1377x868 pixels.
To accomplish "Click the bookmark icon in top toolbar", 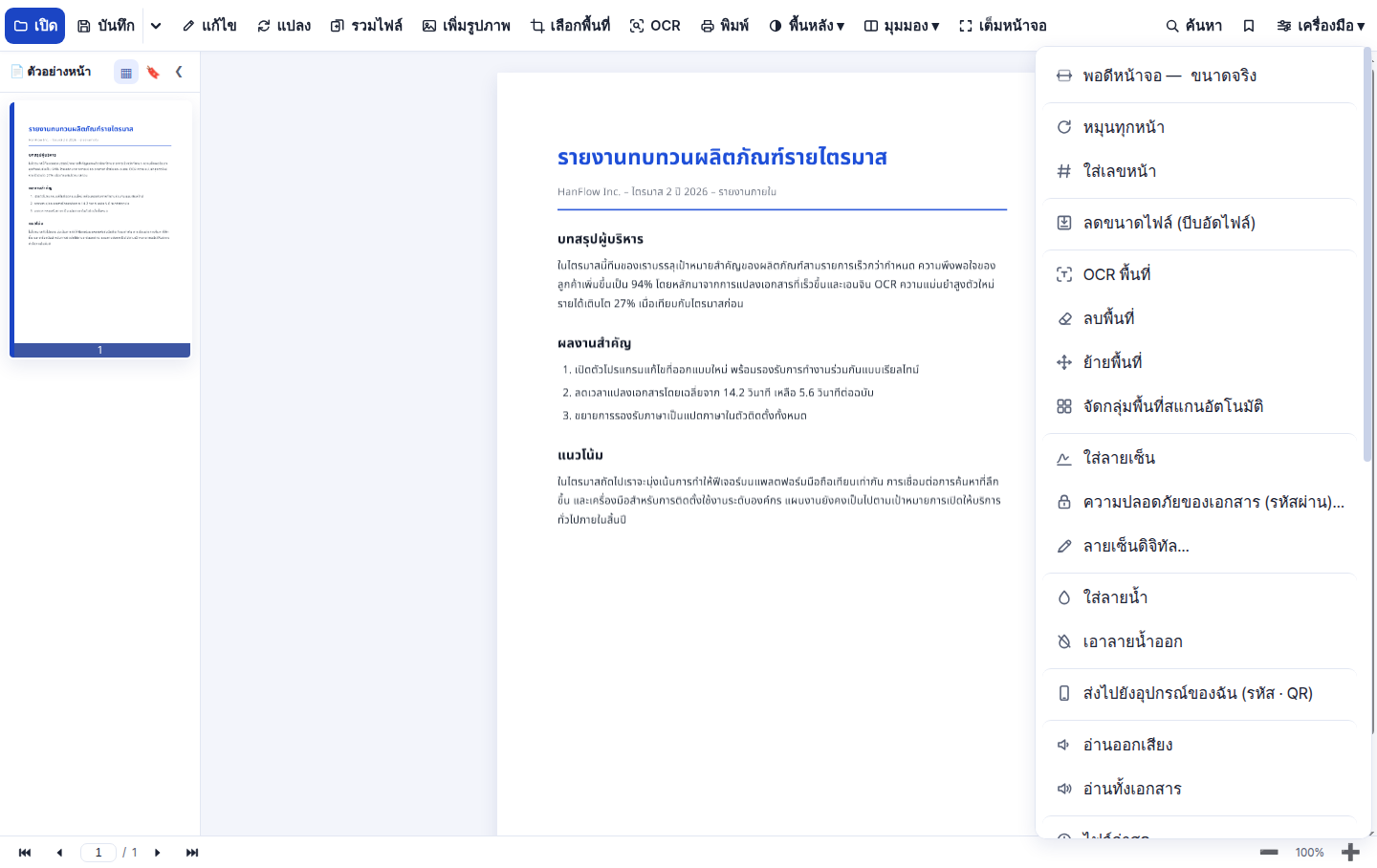I will [x=1249, y=26].
